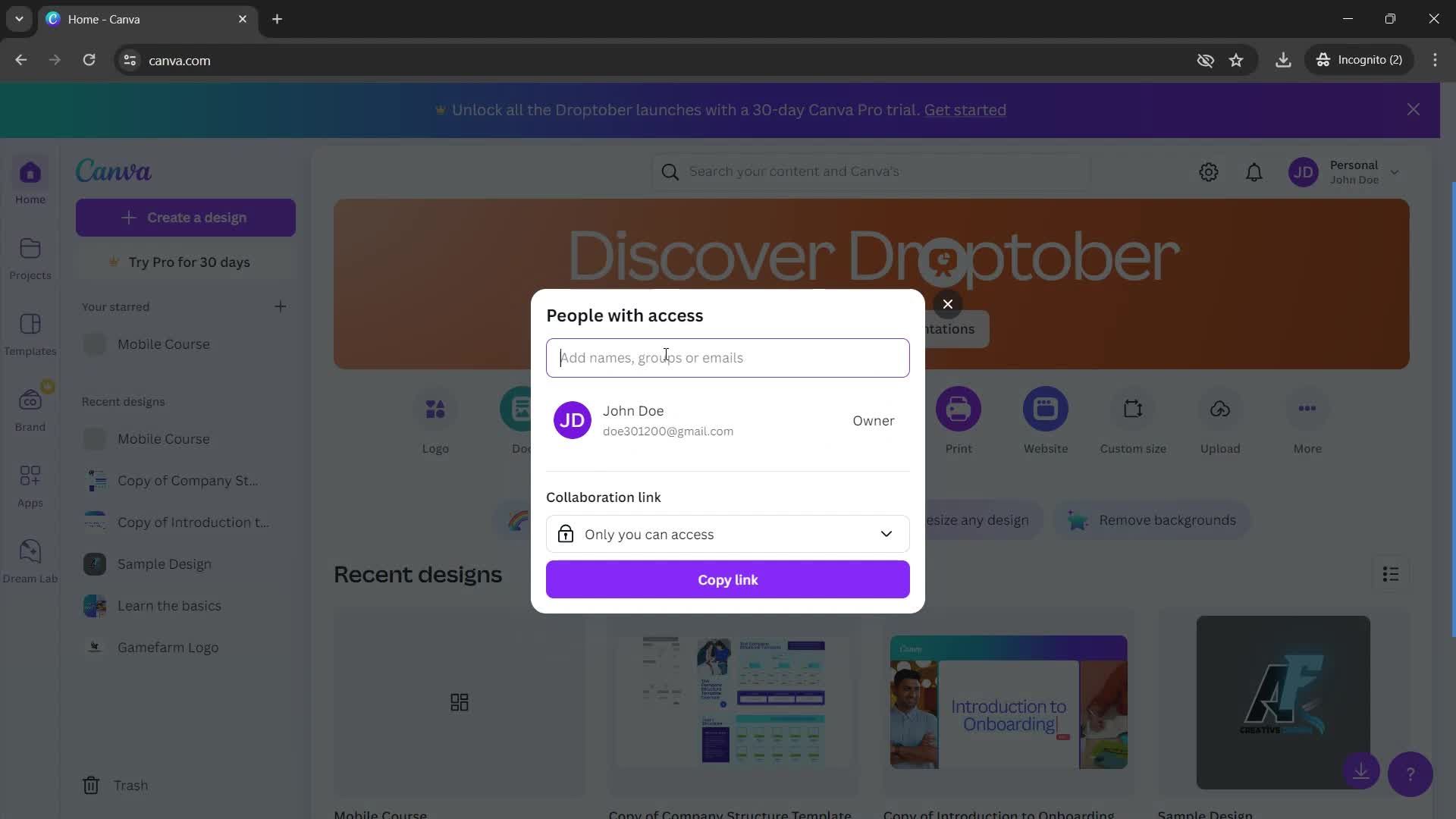This screenshot has width=1456, height=819.
Task: Click the More design categories icon
Action: 1307,407
